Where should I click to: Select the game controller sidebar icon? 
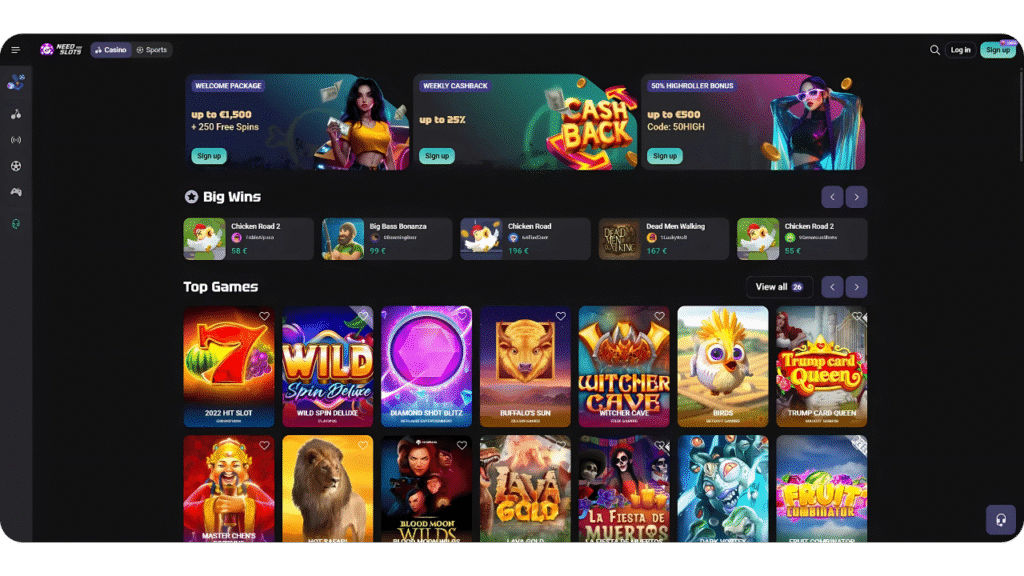pyautogui.click(x=16, y=192)
